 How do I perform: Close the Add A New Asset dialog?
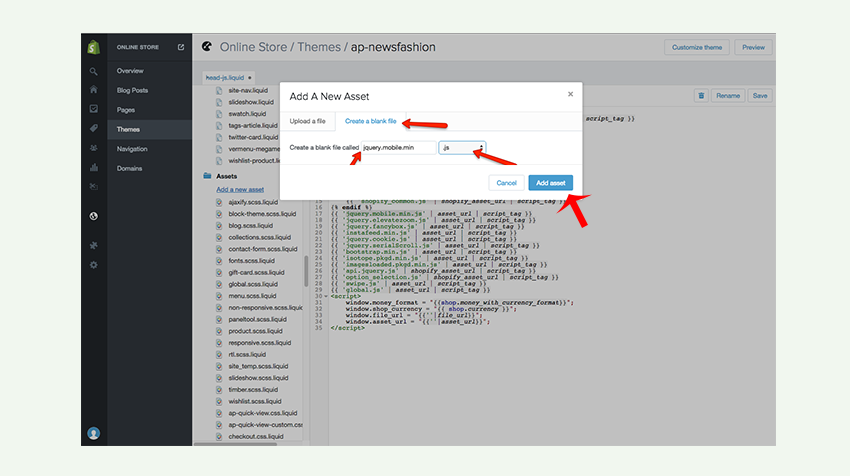coord(570,94)
